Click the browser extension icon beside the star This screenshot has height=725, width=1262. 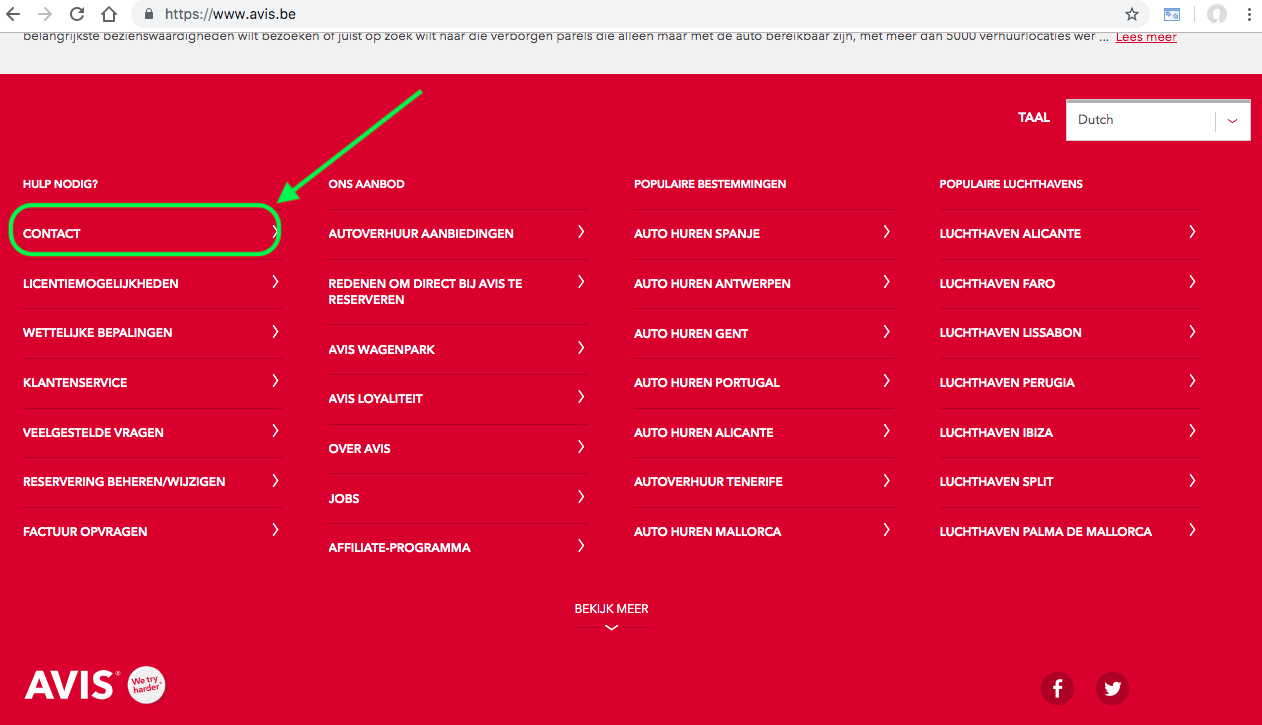[x=1171, y=15]
